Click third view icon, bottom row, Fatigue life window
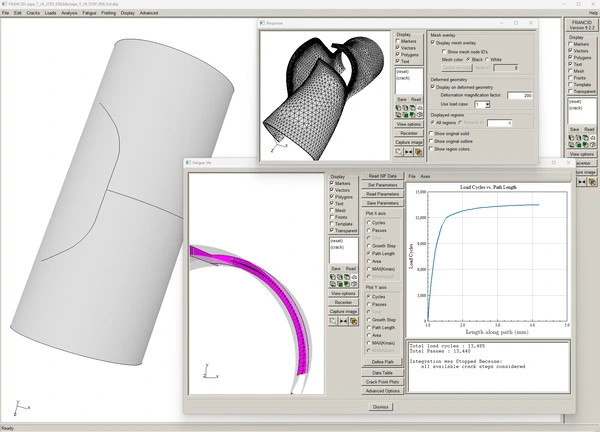Image resolution: width=600 pixels, height=432 pixels. [x=347, y=284]
